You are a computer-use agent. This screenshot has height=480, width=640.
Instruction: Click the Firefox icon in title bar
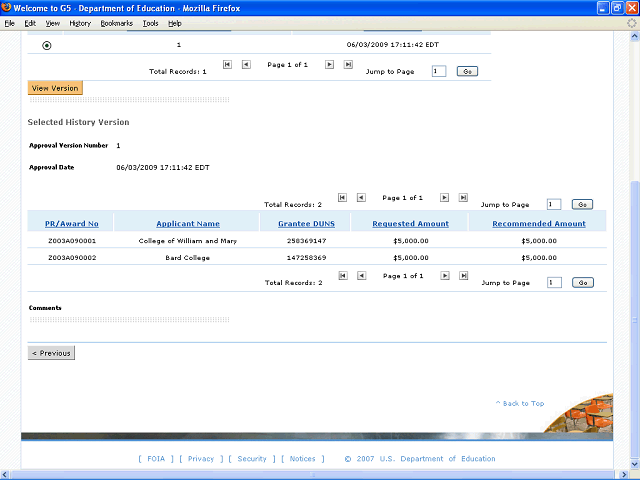(x=6, y=7)
